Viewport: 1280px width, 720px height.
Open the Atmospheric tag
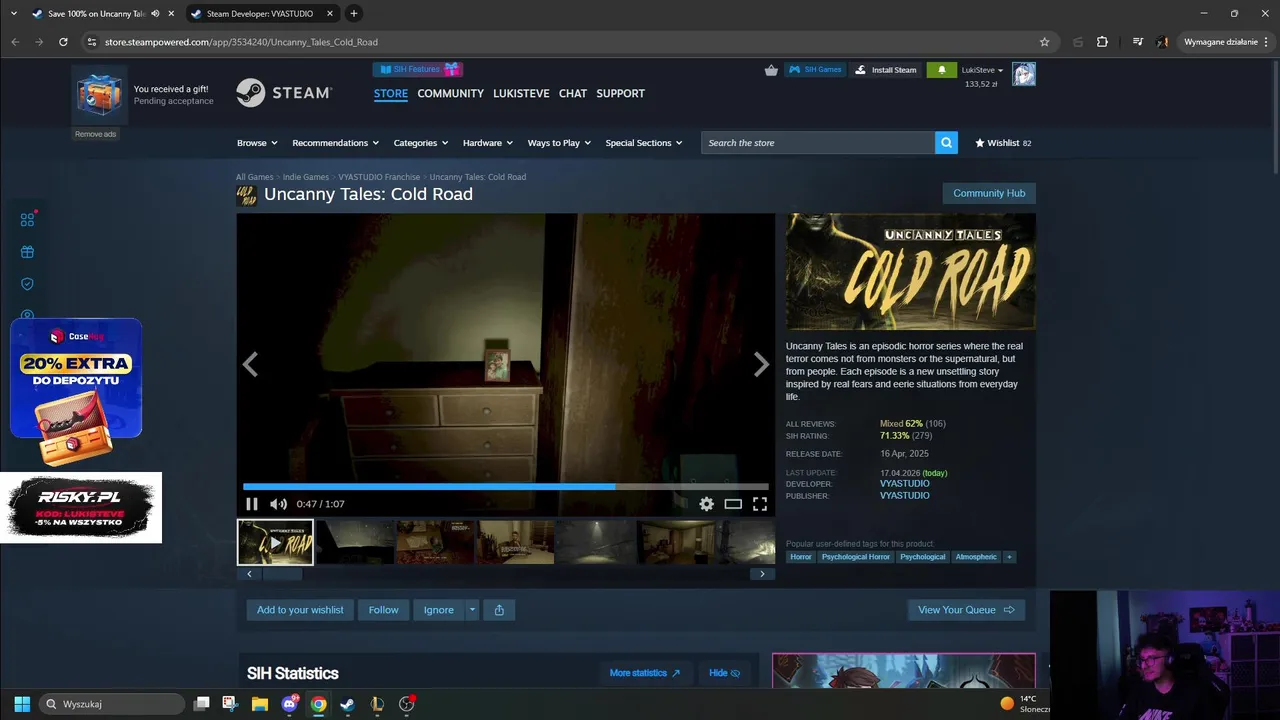click(x=975, y=557)
